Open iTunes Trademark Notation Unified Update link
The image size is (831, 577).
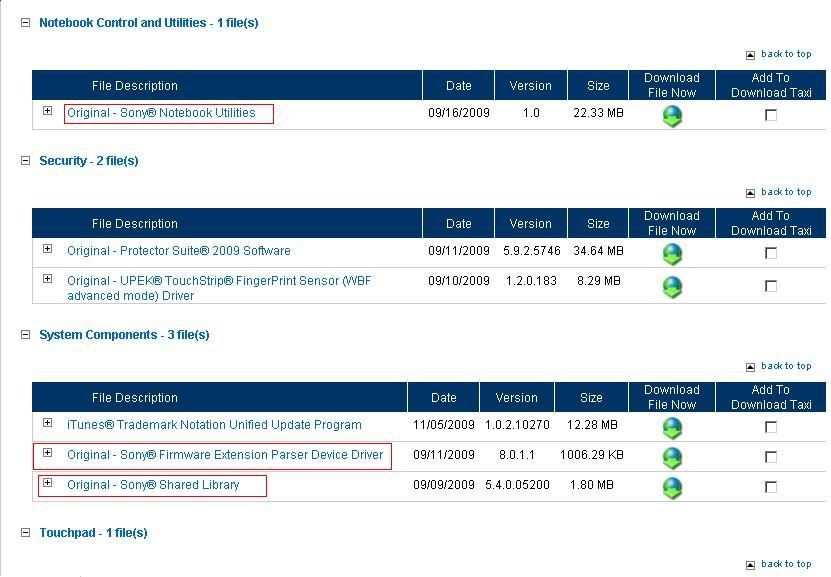[214, 425]
